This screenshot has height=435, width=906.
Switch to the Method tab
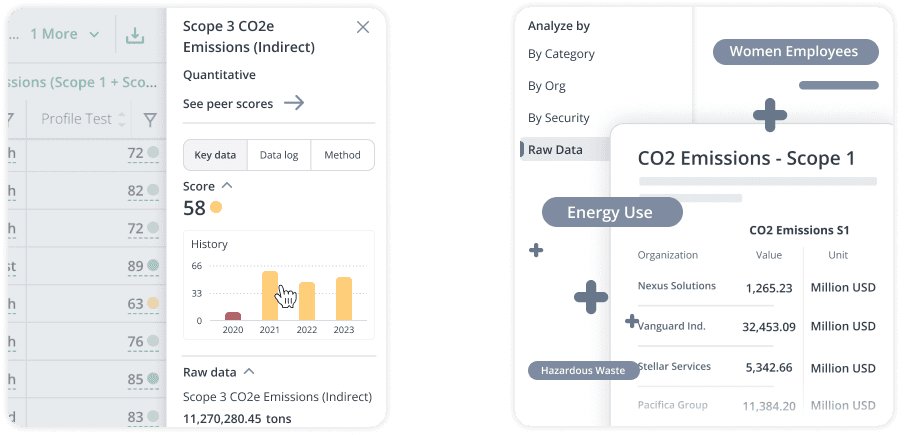[x=342, y=155]
